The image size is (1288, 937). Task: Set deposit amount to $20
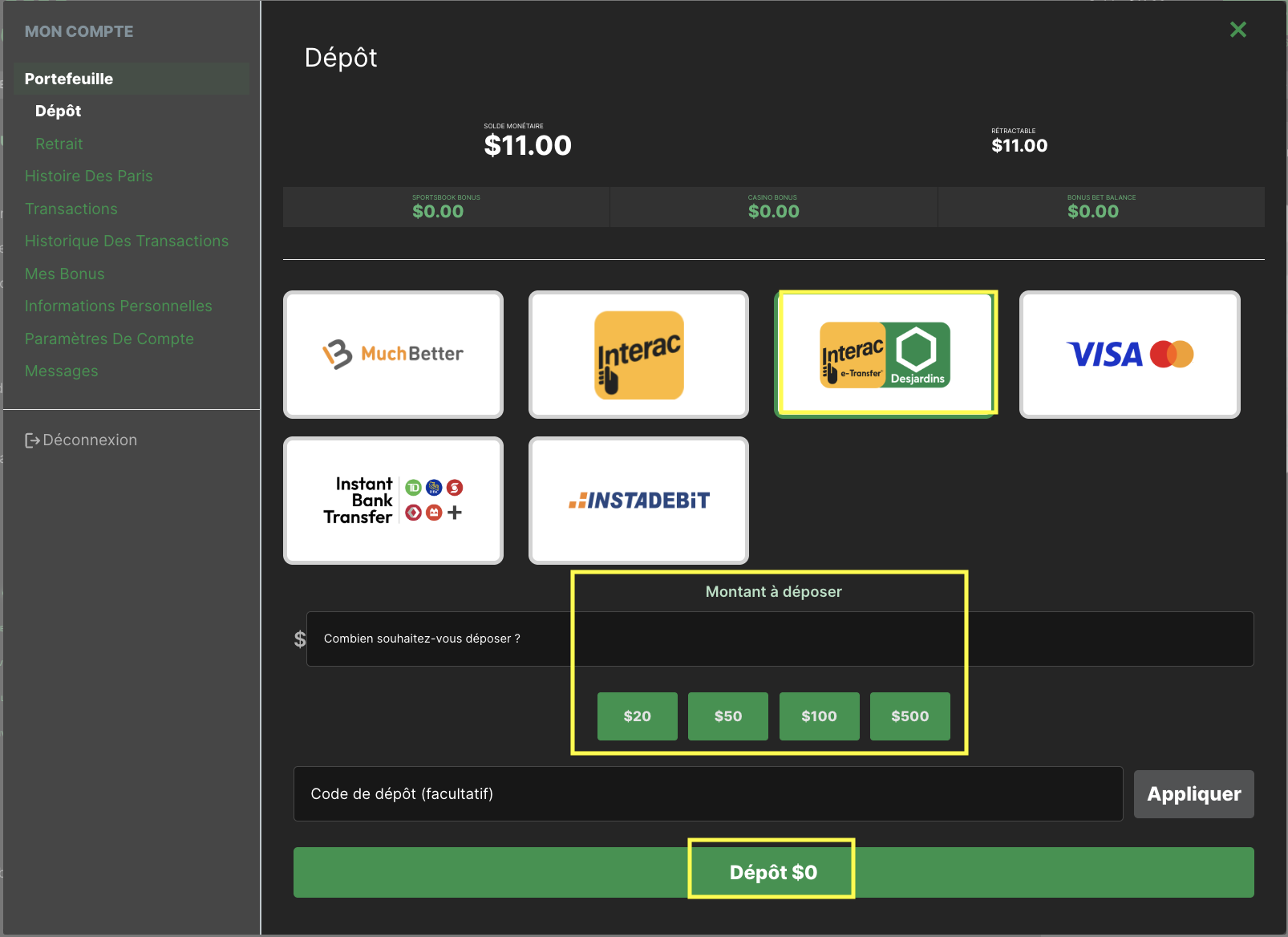pos(637,716)
